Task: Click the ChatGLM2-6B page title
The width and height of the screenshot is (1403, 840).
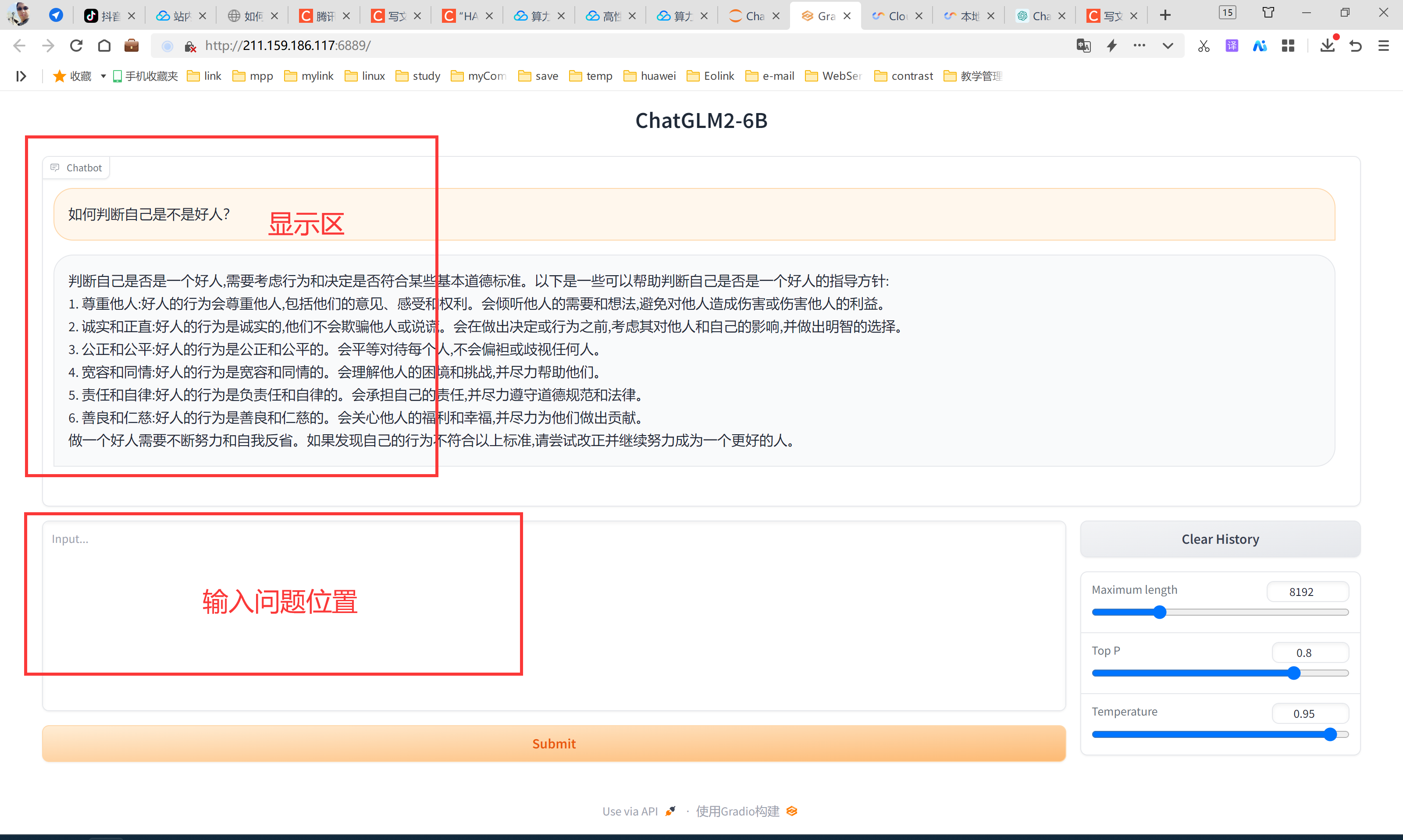Action: (x=701, y=121)
